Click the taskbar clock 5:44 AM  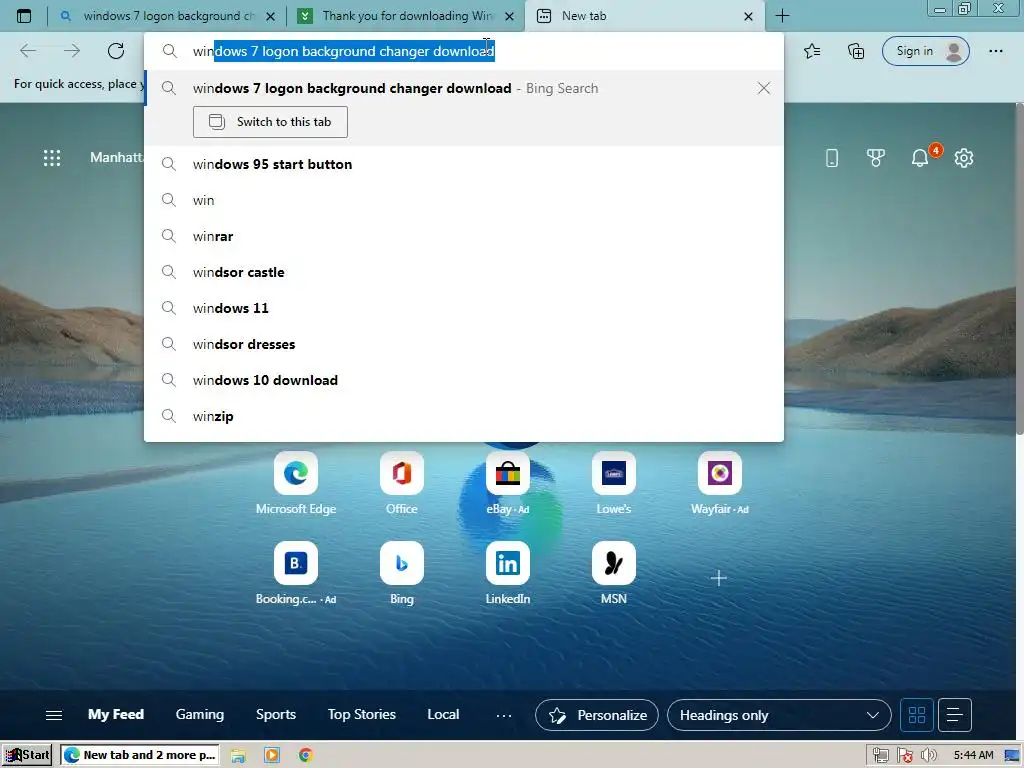tap(973, 756)
